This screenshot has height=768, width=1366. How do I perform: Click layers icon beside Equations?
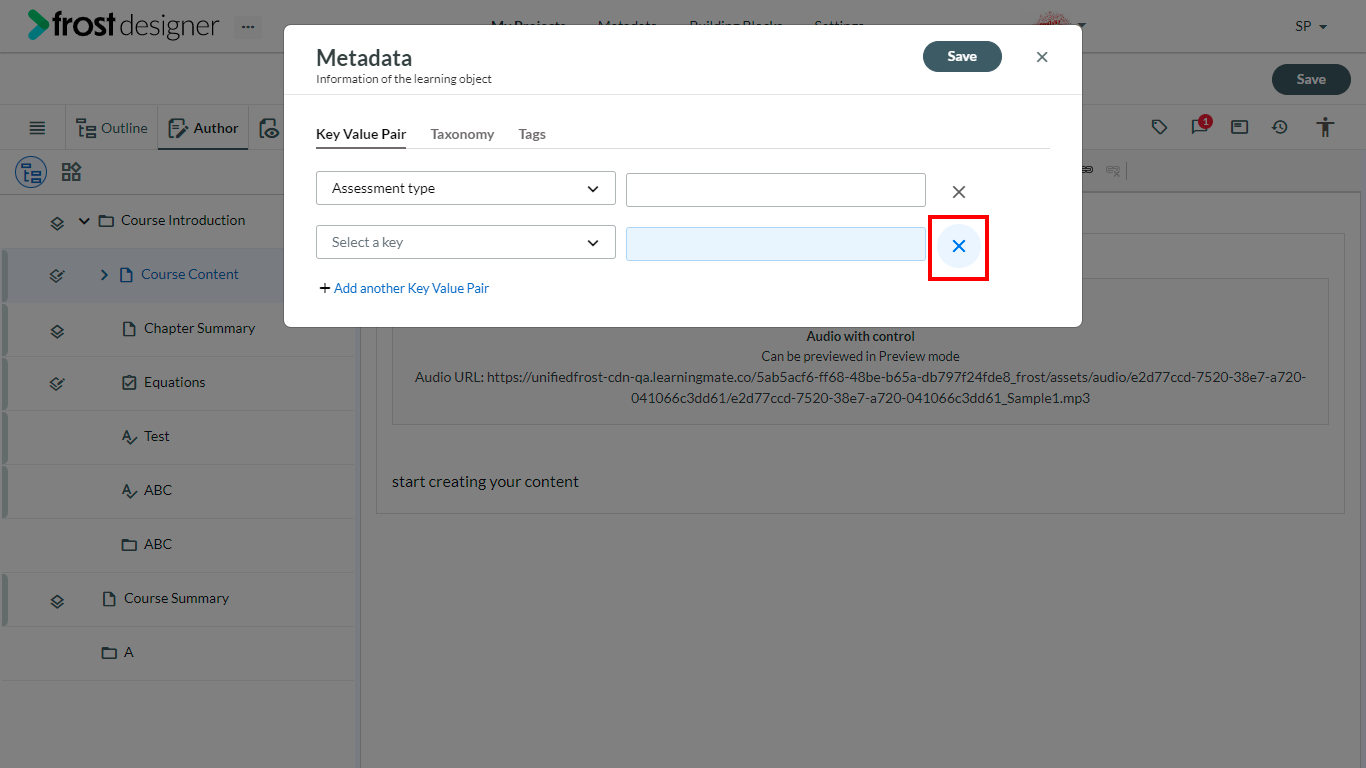pyautogui.click(x=57, y=383)
